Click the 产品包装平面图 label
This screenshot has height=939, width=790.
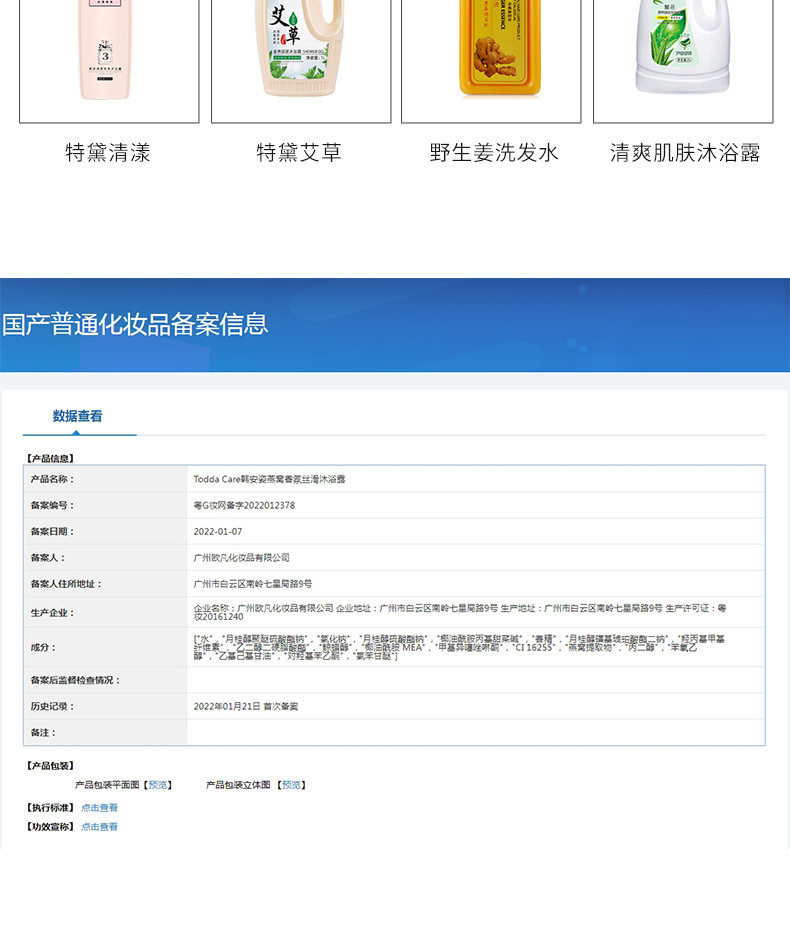coord(107,785)
